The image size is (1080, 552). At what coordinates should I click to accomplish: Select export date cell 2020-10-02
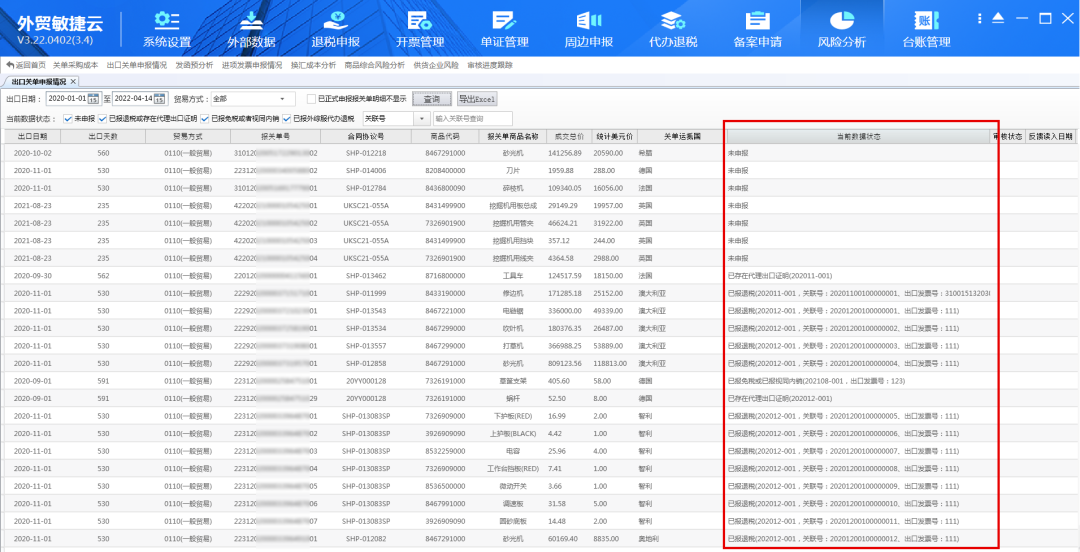click(32, 153)
